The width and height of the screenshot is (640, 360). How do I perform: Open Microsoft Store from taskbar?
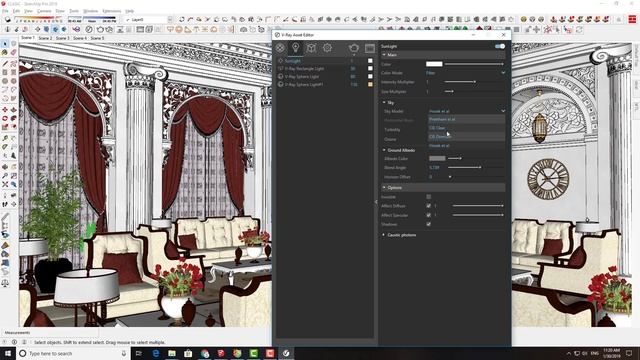[188, 353]
